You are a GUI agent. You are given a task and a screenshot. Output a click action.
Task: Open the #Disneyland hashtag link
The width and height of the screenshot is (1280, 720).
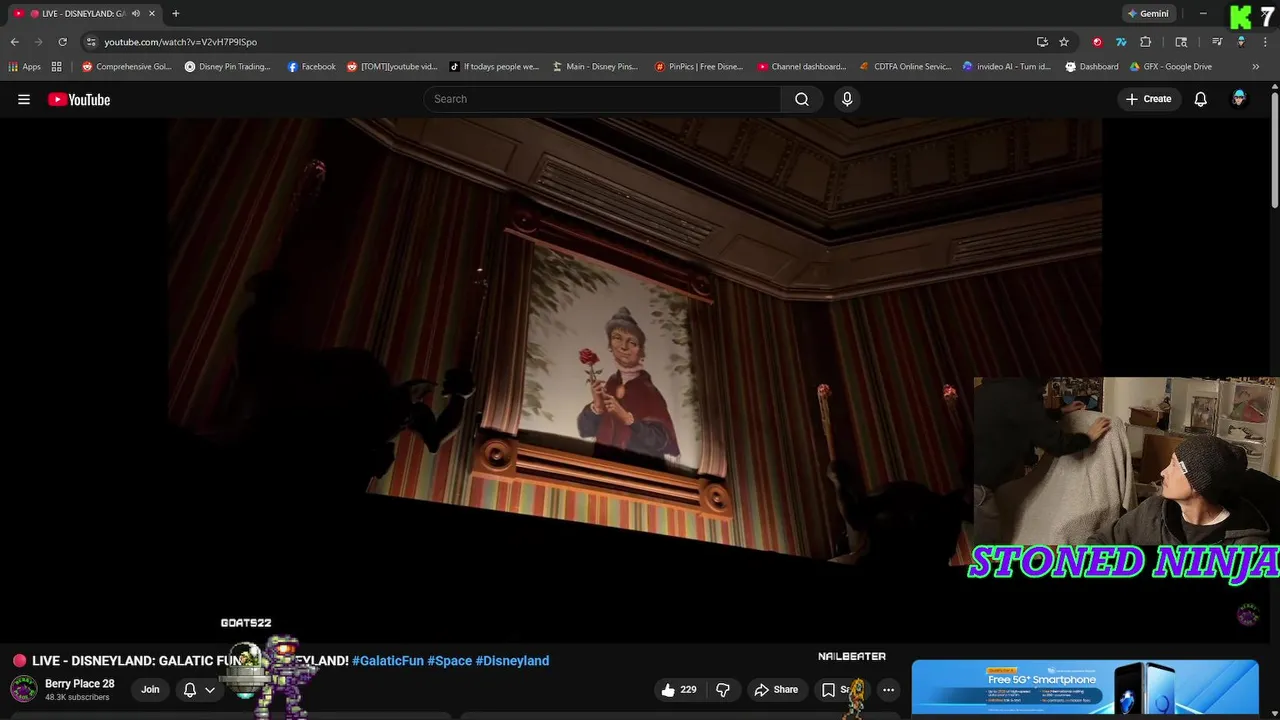pos(512,661)
